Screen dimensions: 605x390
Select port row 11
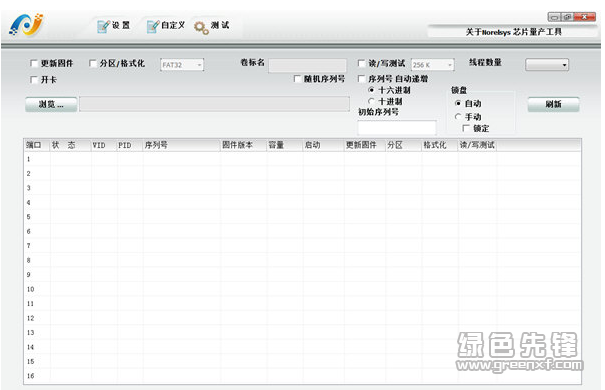click(302, 304)
